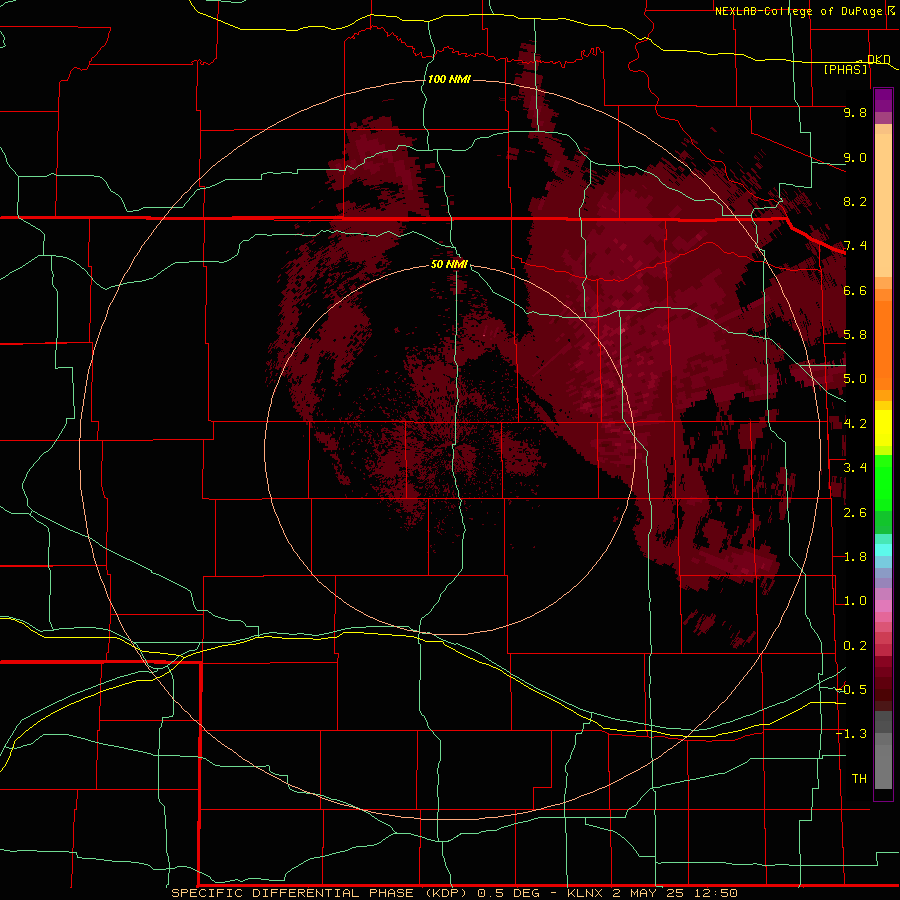
Task: Click the DKD label near the legend
Action: 878,59
